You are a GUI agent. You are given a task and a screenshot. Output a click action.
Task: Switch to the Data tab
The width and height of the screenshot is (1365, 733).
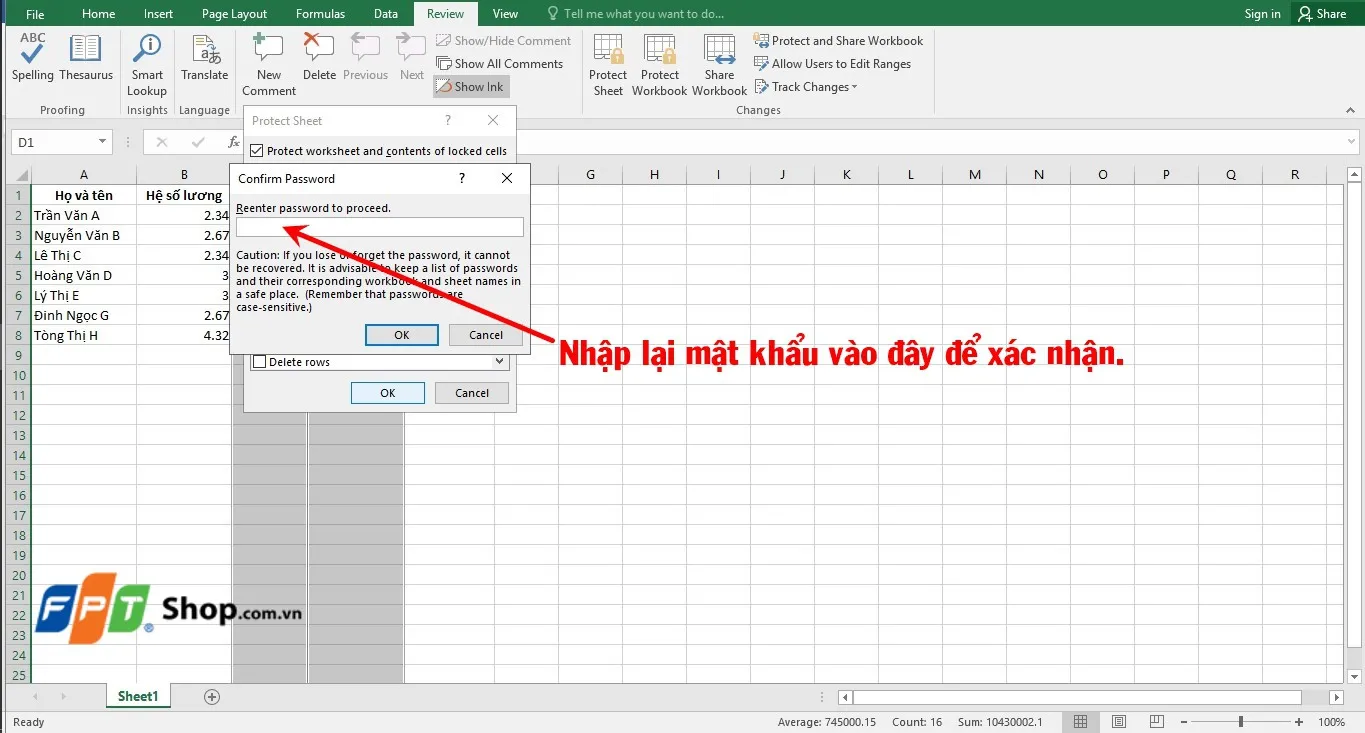[386, 14]
